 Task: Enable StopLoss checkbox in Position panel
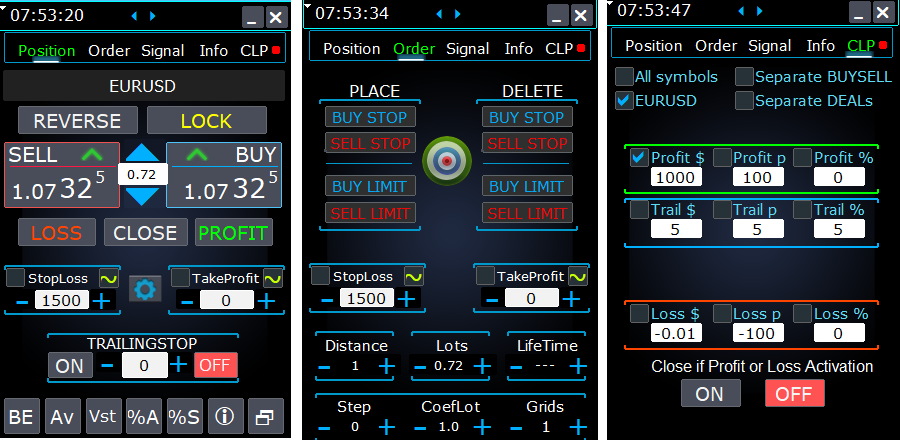pos(15,278)
